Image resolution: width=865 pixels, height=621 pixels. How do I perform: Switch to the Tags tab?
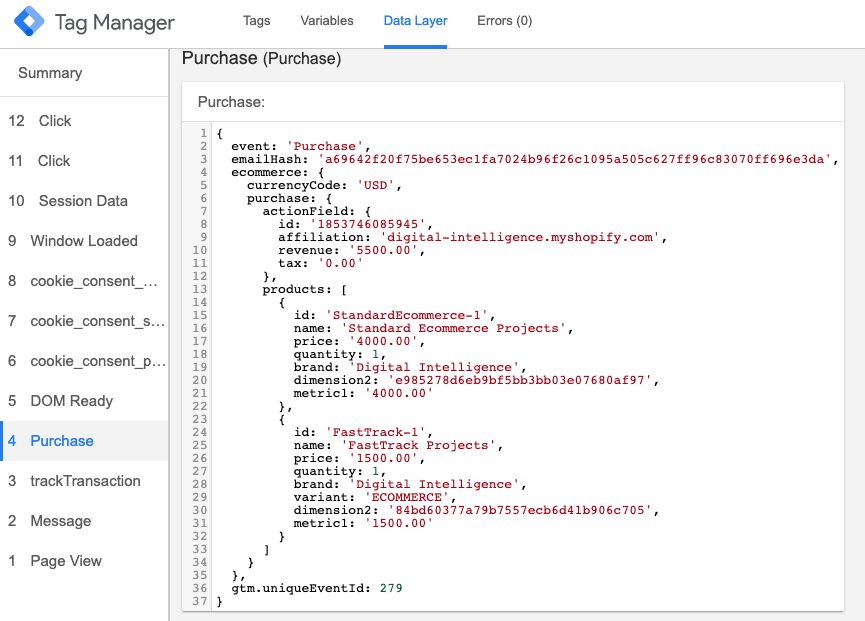click(256, 20)
